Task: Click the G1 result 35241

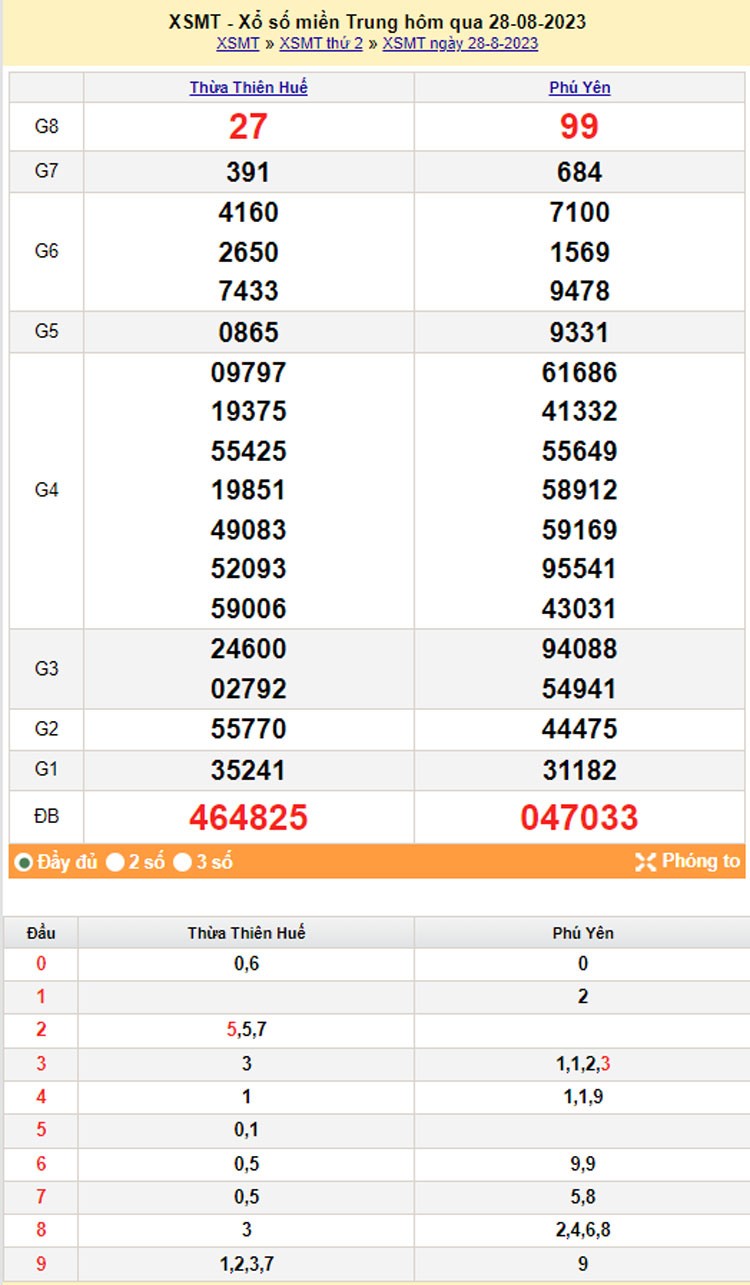Action: pos(248,770)
